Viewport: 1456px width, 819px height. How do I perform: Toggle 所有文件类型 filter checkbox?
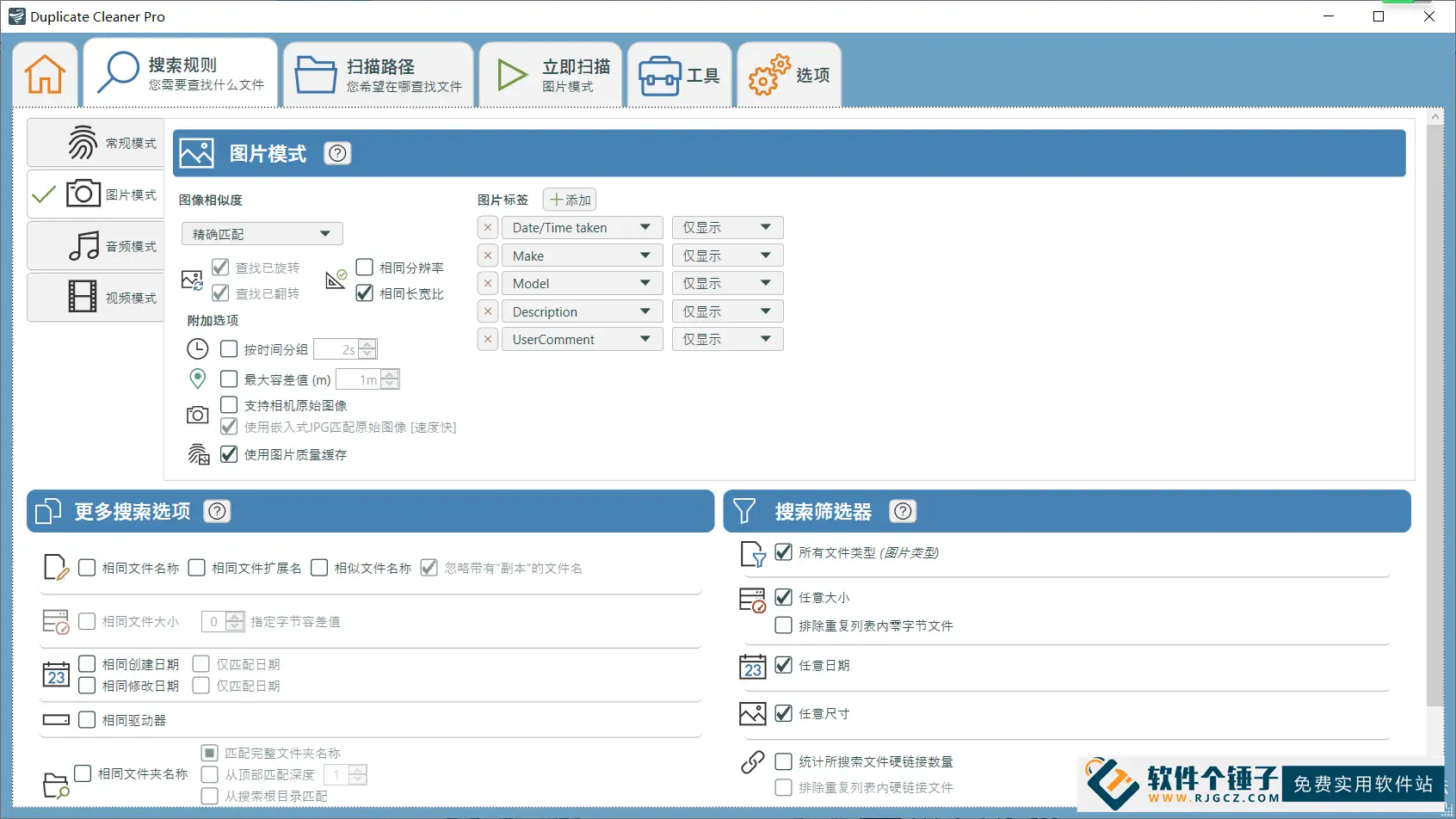click(784, 551)
